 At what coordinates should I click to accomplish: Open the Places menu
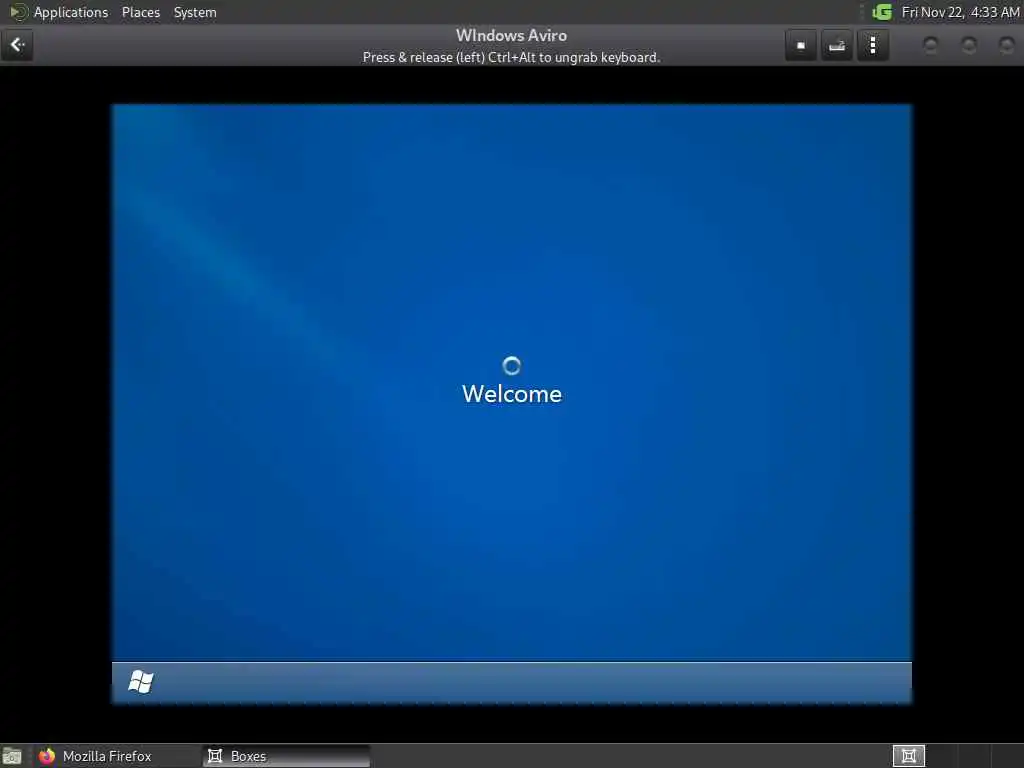pos(140,12)
